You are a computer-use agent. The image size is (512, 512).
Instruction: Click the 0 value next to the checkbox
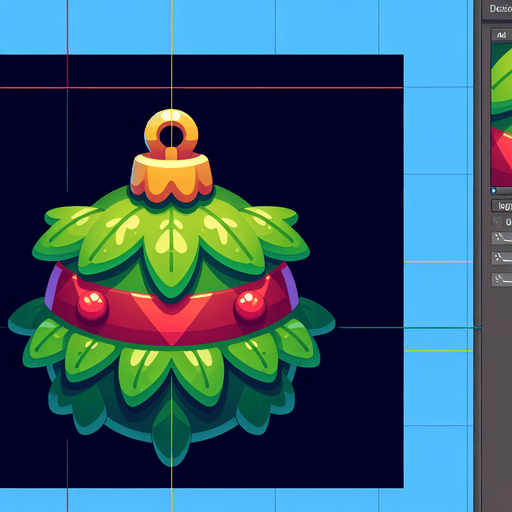click(x=508, y=222)
